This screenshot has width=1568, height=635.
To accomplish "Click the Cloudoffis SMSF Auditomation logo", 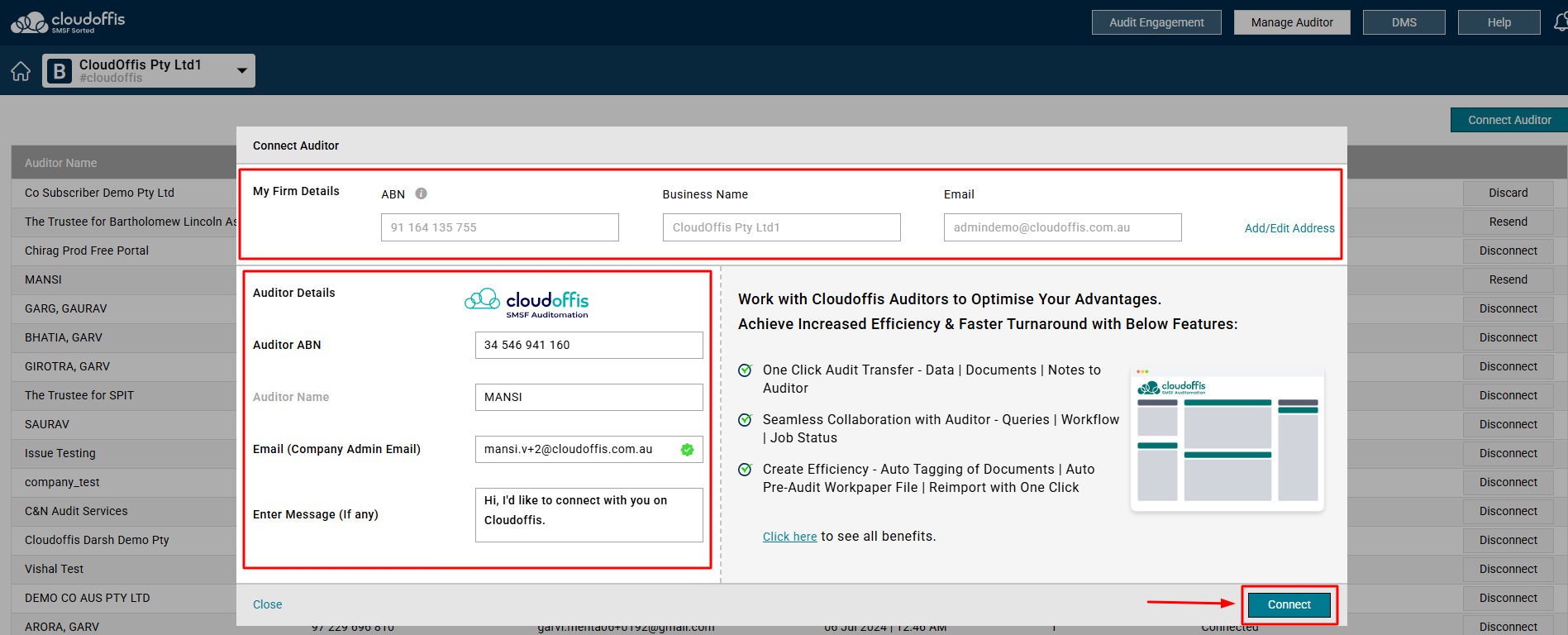I will [527, 303].
